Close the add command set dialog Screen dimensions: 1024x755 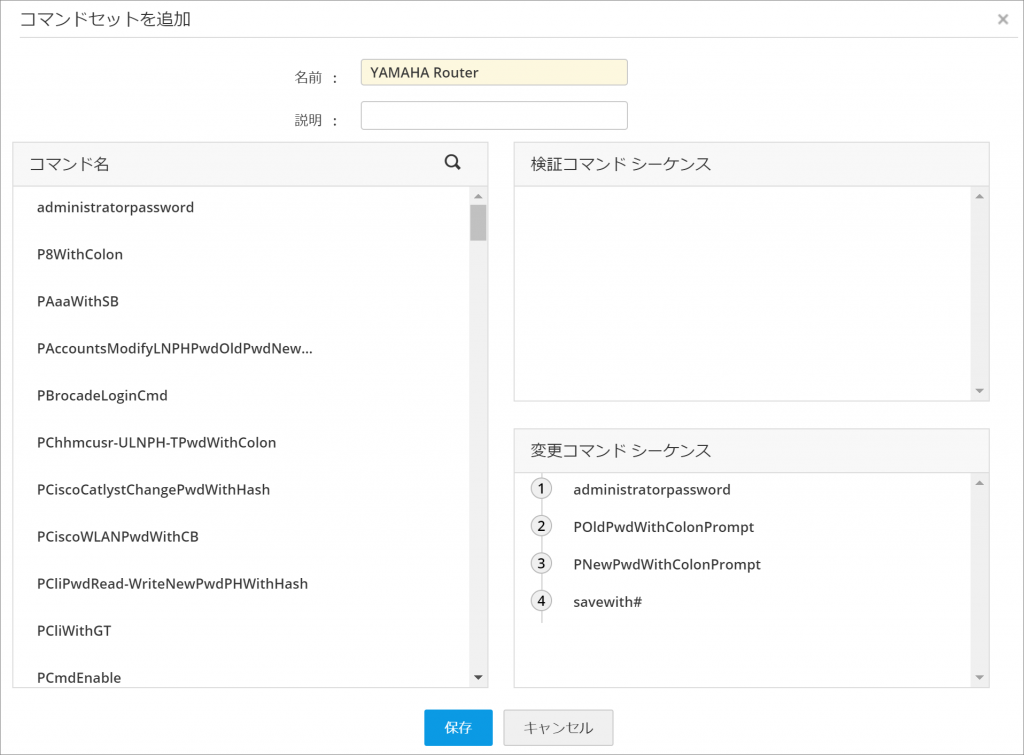pos(1003,19)
